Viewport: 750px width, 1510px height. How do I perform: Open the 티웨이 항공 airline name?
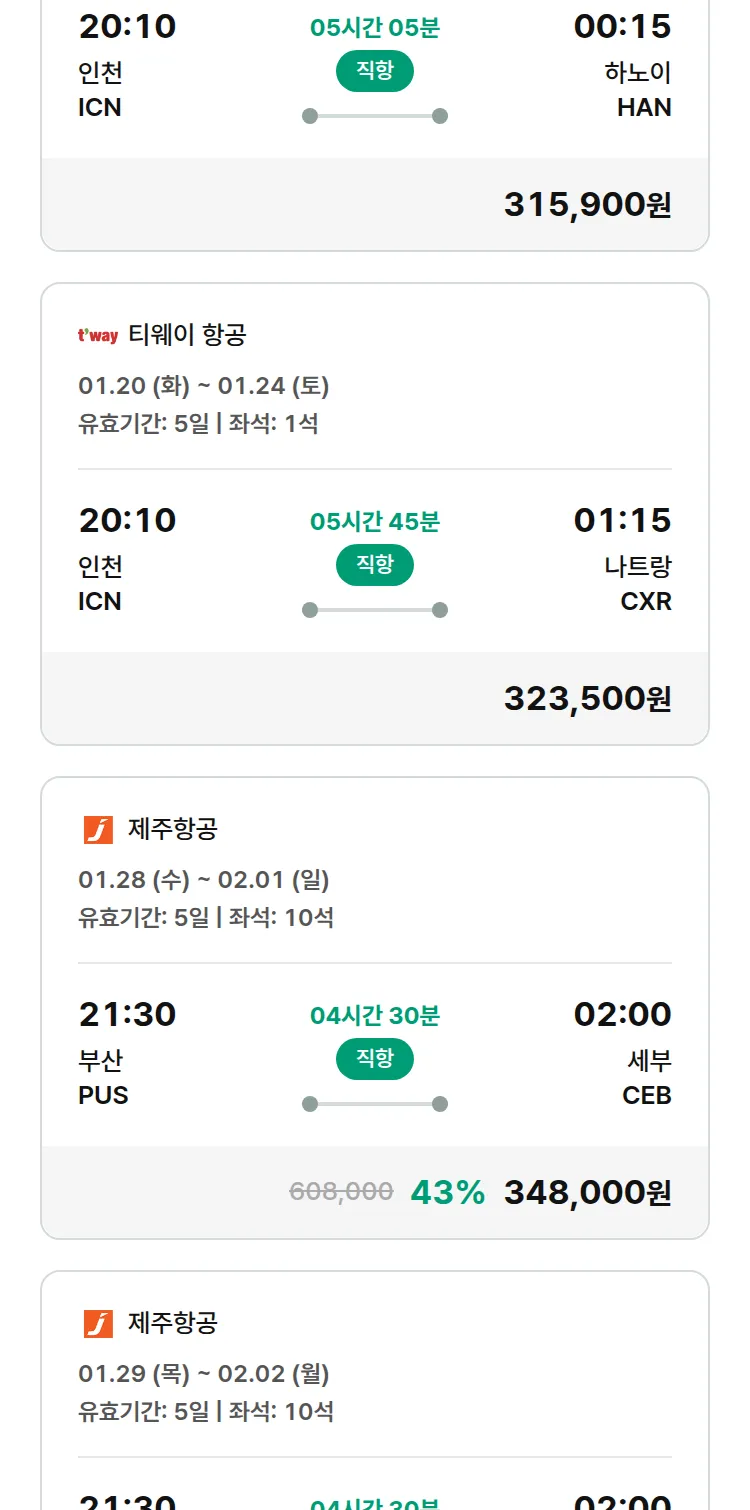point(187,335)
